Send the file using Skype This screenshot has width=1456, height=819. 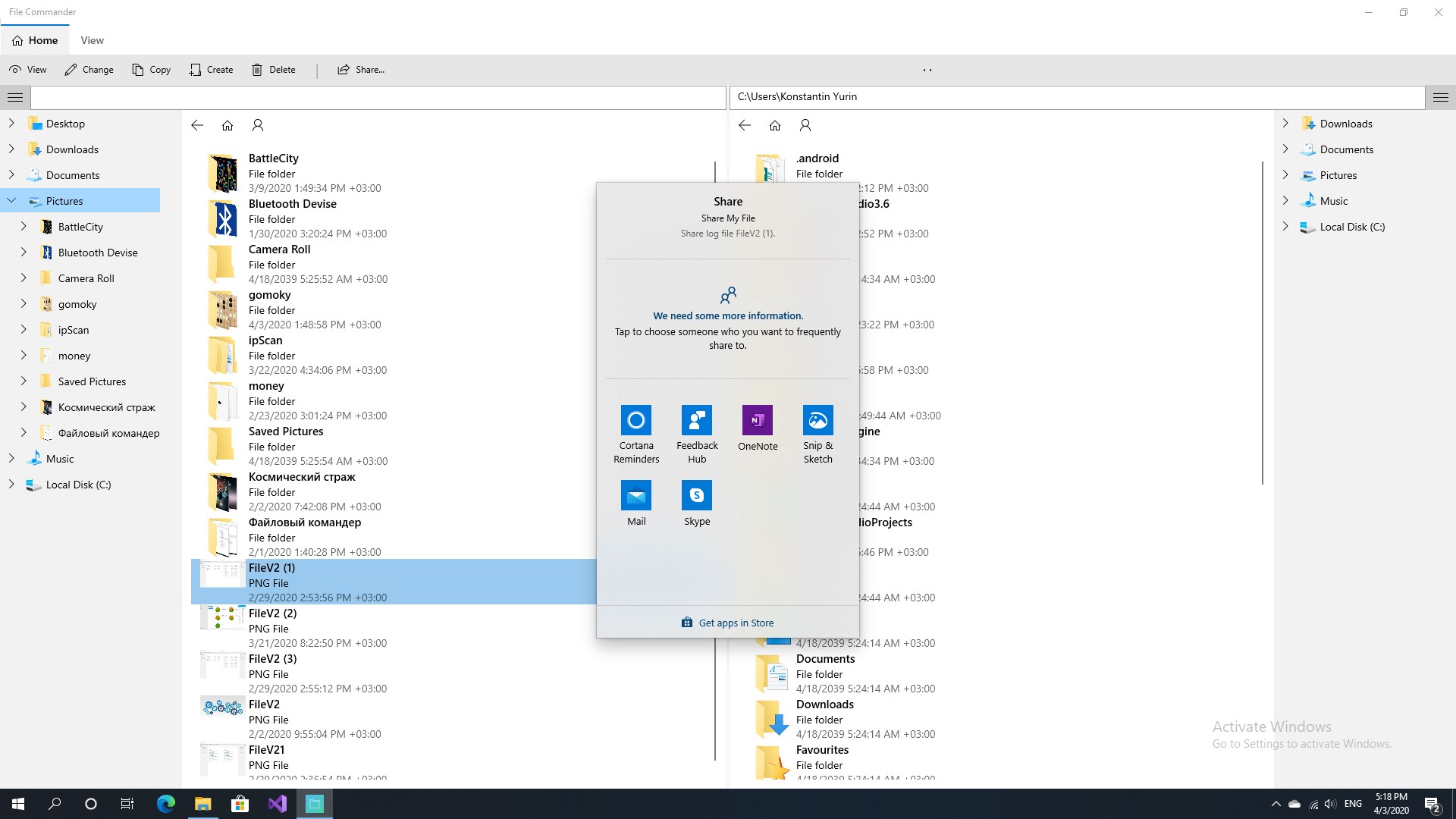tap(697, 504)
